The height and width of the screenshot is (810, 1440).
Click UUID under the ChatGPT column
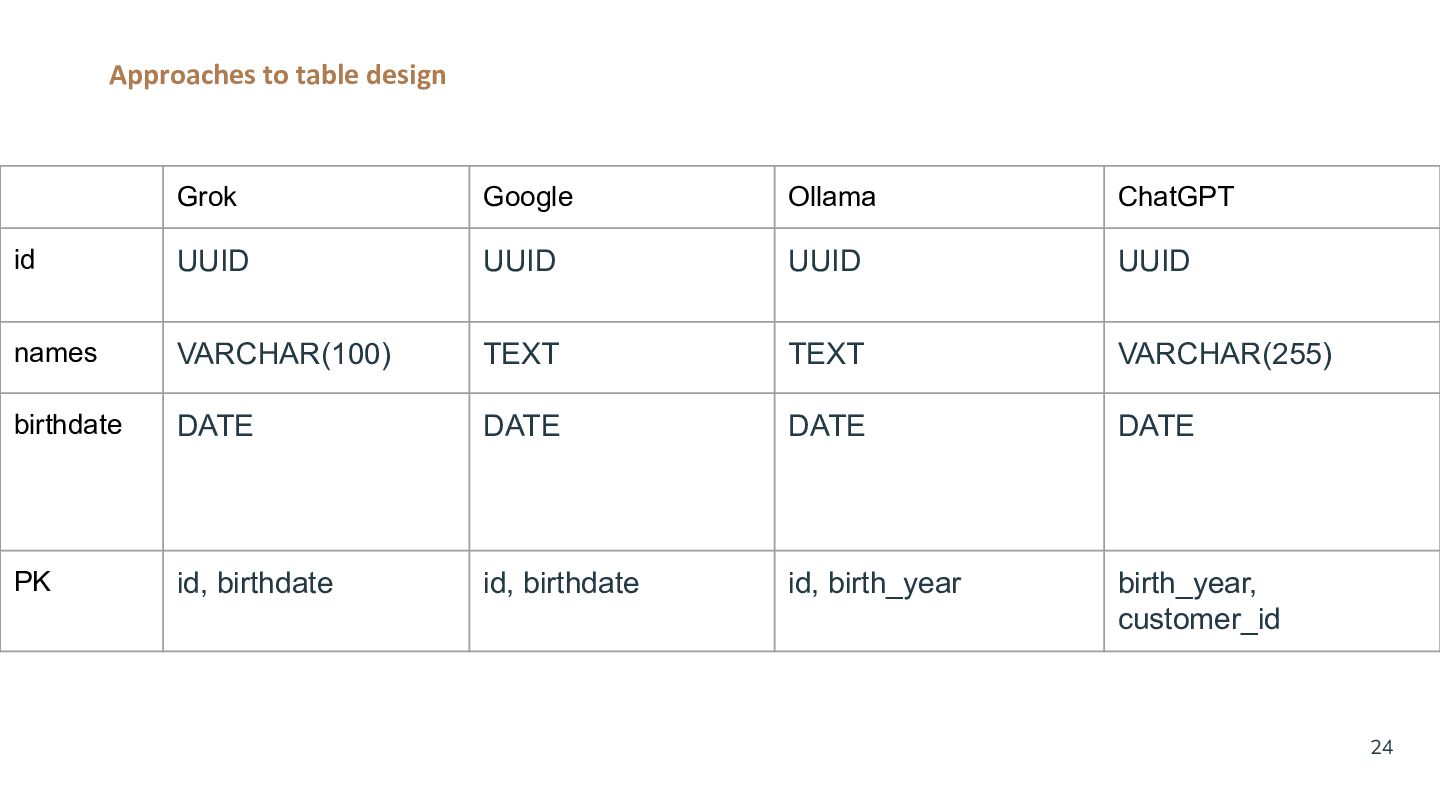[1153, 261]
